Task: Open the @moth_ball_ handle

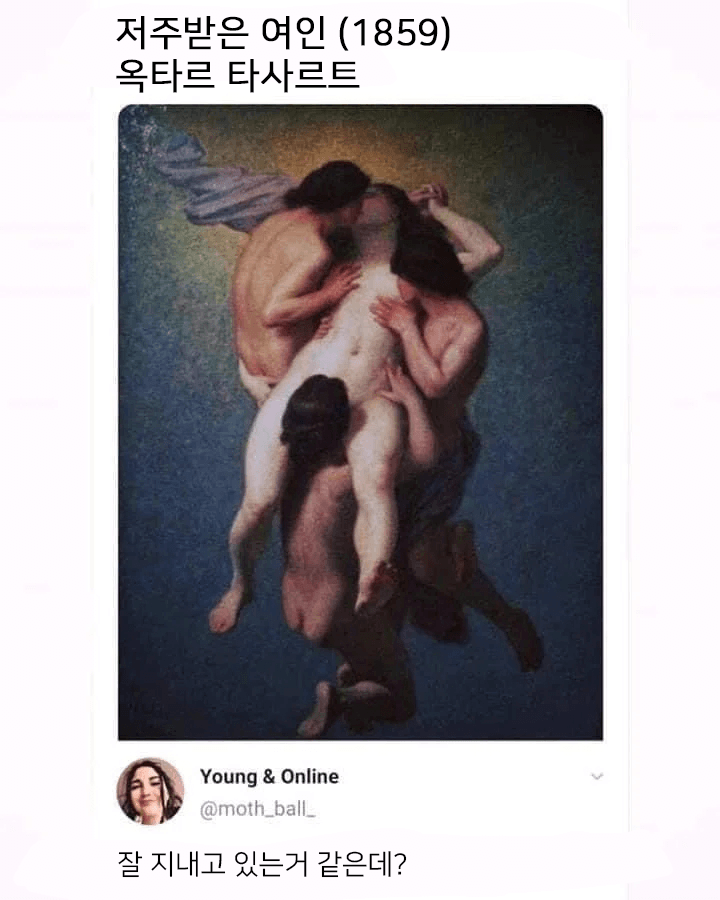Action: tap(257, 809)
